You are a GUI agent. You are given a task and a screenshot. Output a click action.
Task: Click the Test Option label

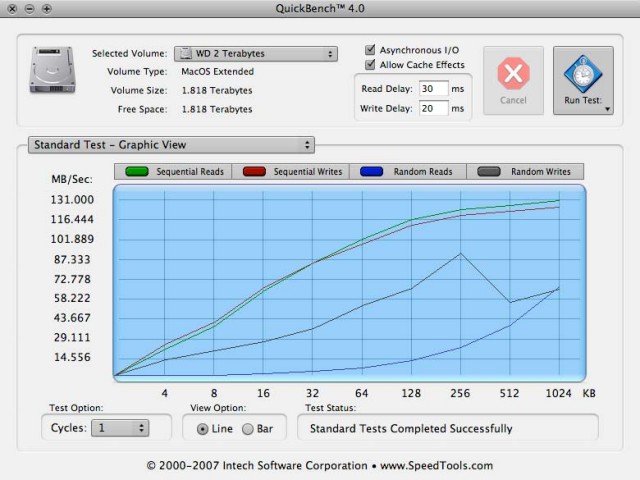[x=76, y=408]
